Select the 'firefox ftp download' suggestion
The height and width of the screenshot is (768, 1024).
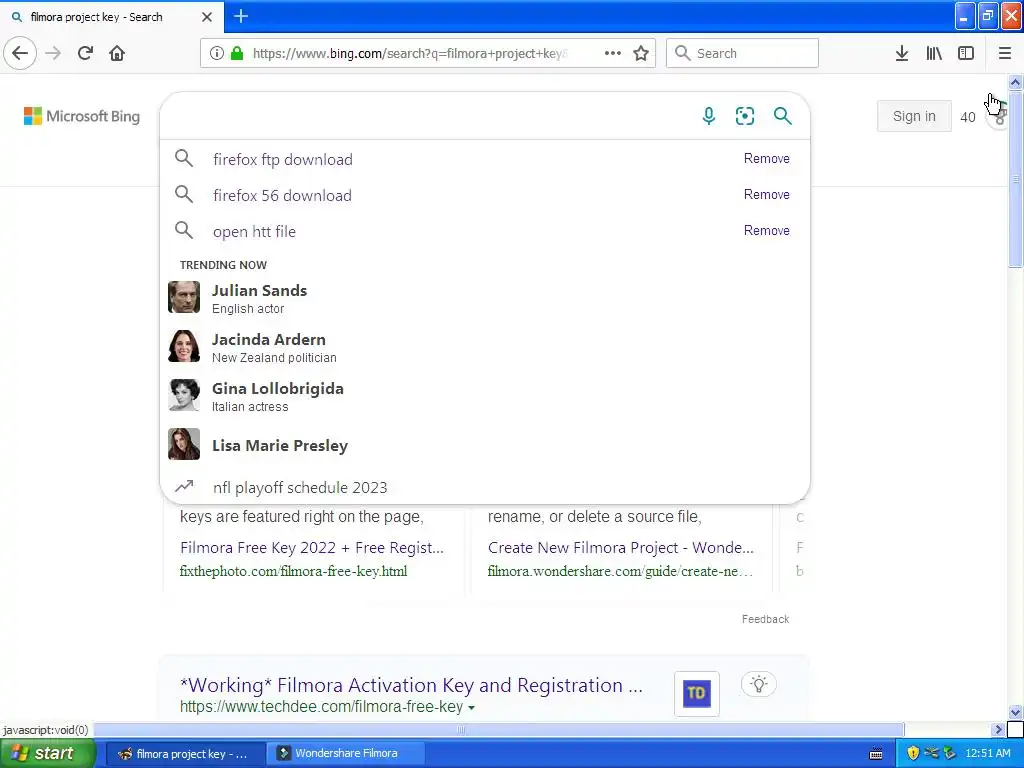tap(282, 159)
